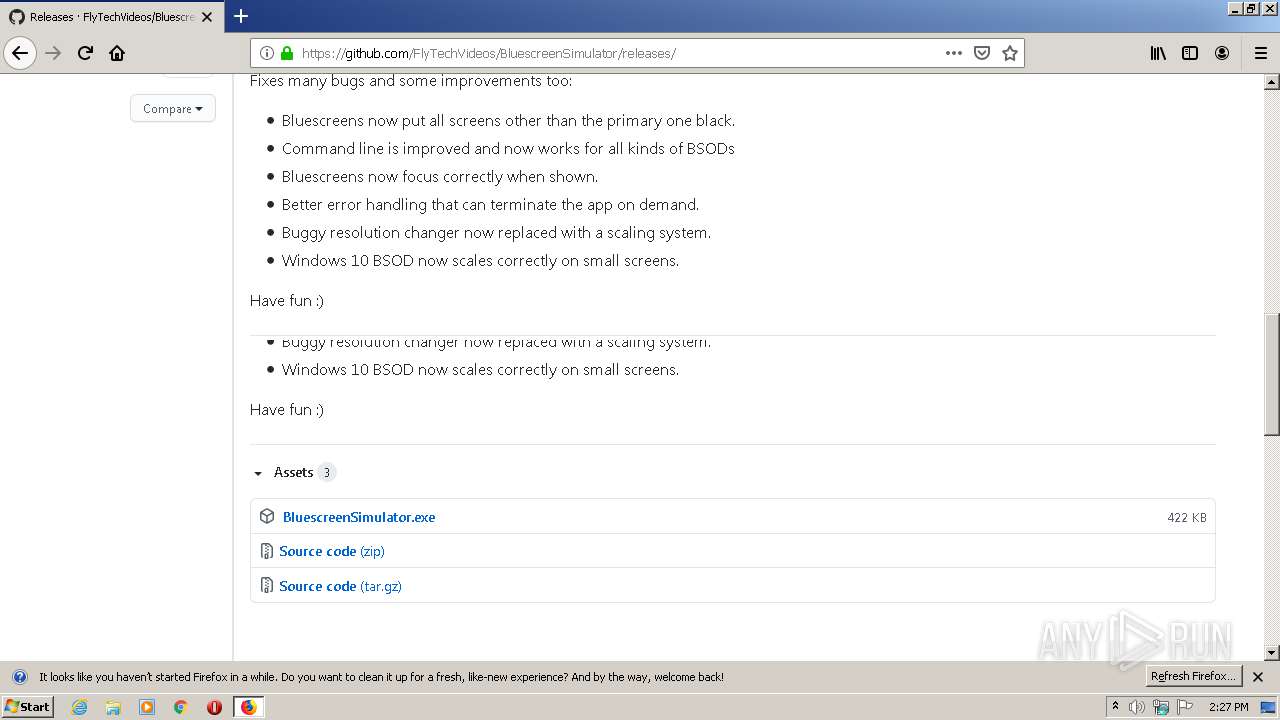Open Windows Explorer from taskbar
This screenshot has height=720, width=1280.
(113, 707)
